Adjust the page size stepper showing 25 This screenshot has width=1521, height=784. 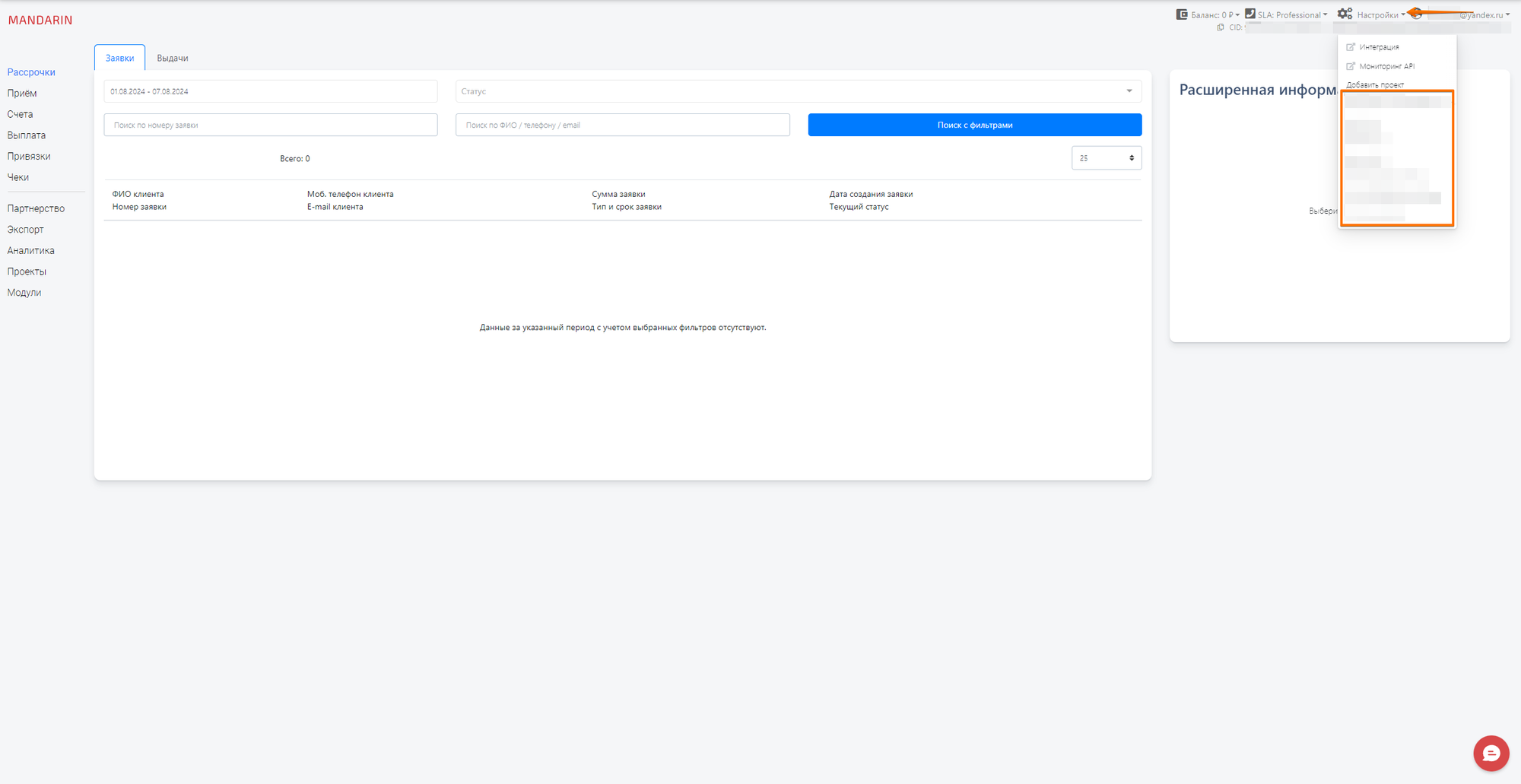tap(1132, 157)
